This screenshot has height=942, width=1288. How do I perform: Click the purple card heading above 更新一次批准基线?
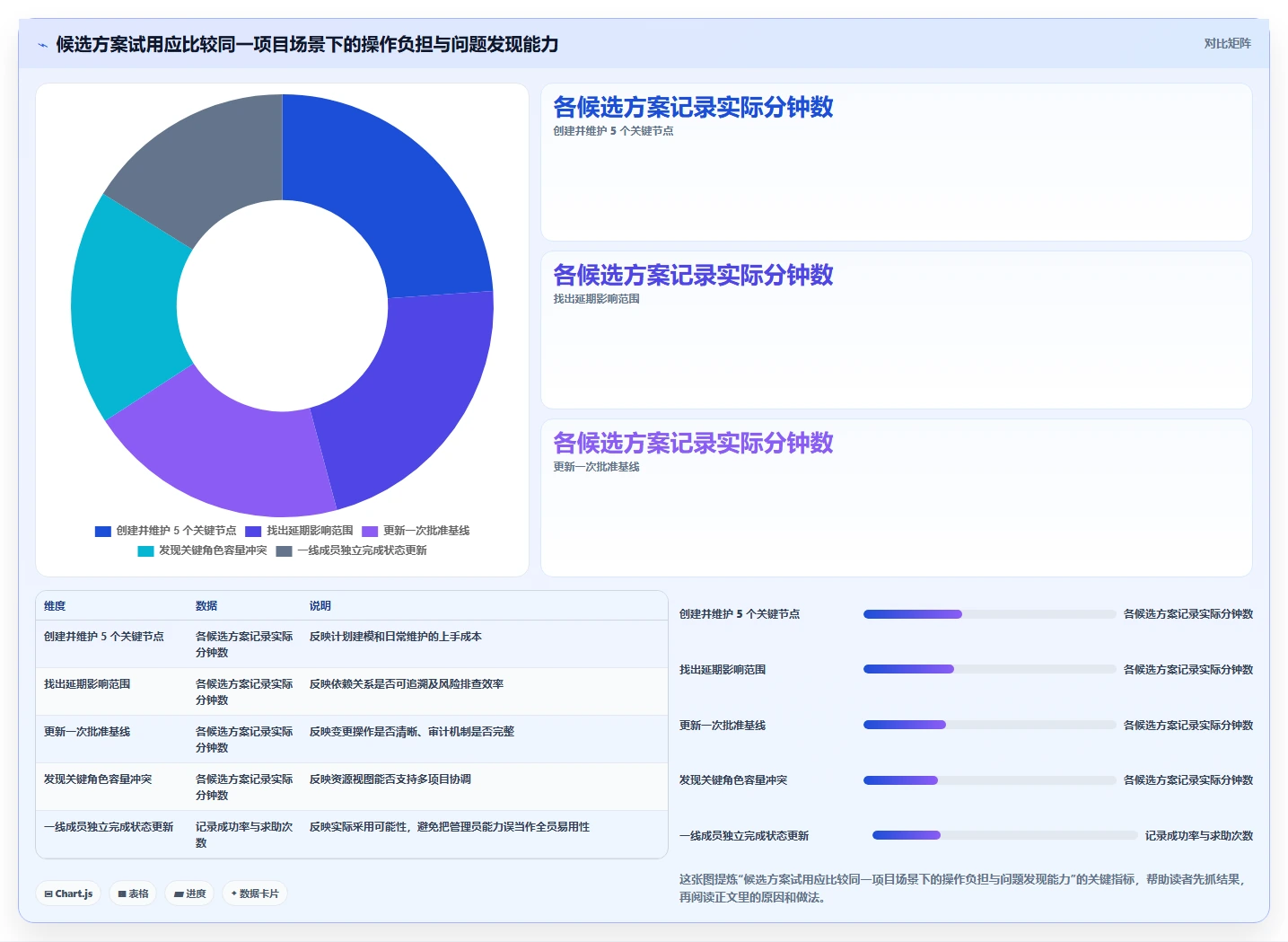click(693, 443)
